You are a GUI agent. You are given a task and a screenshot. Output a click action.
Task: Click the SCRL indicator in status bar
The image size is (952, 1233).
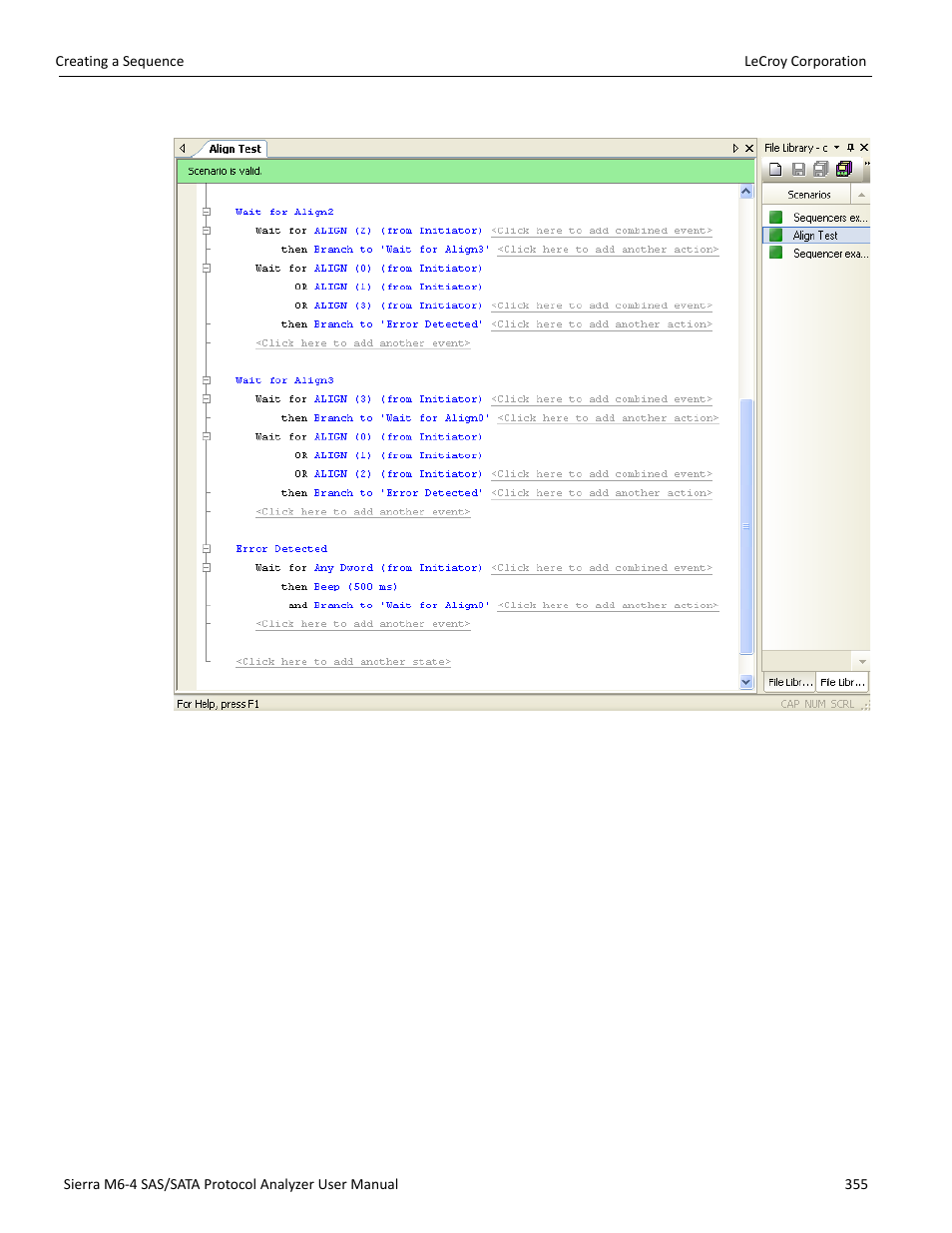[x=842, y=704]
